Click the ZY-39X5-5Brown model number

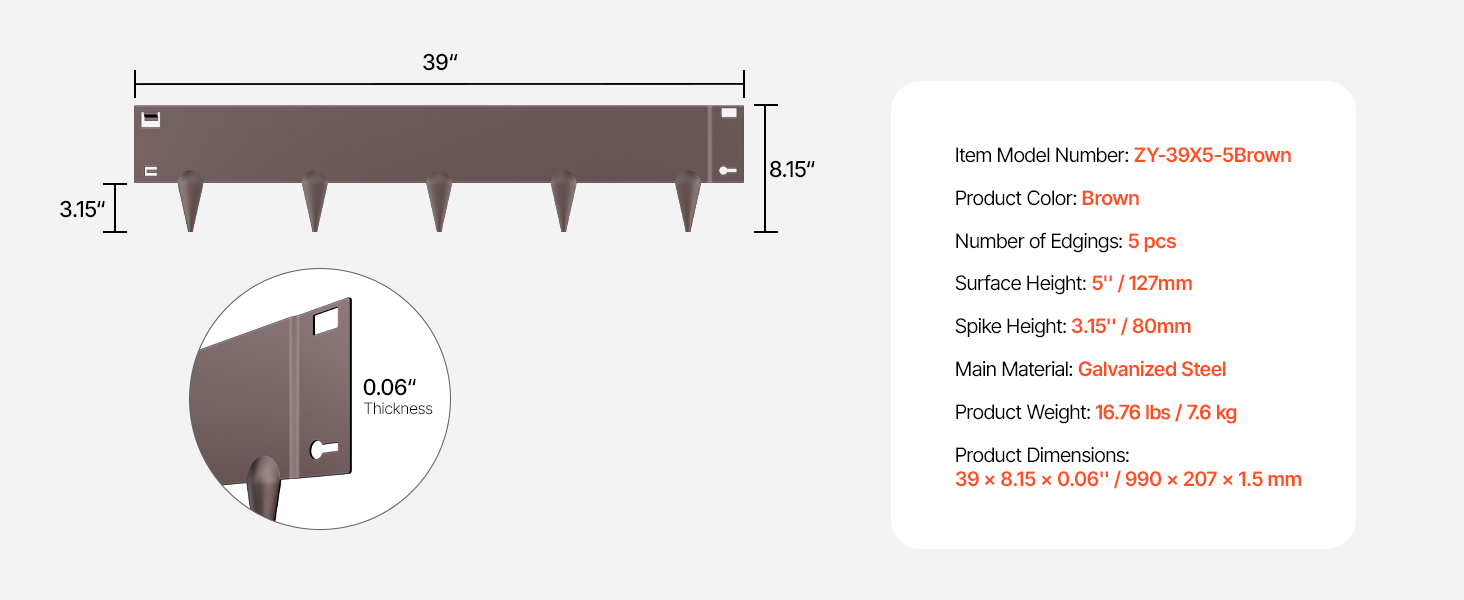click(1212, 155)
